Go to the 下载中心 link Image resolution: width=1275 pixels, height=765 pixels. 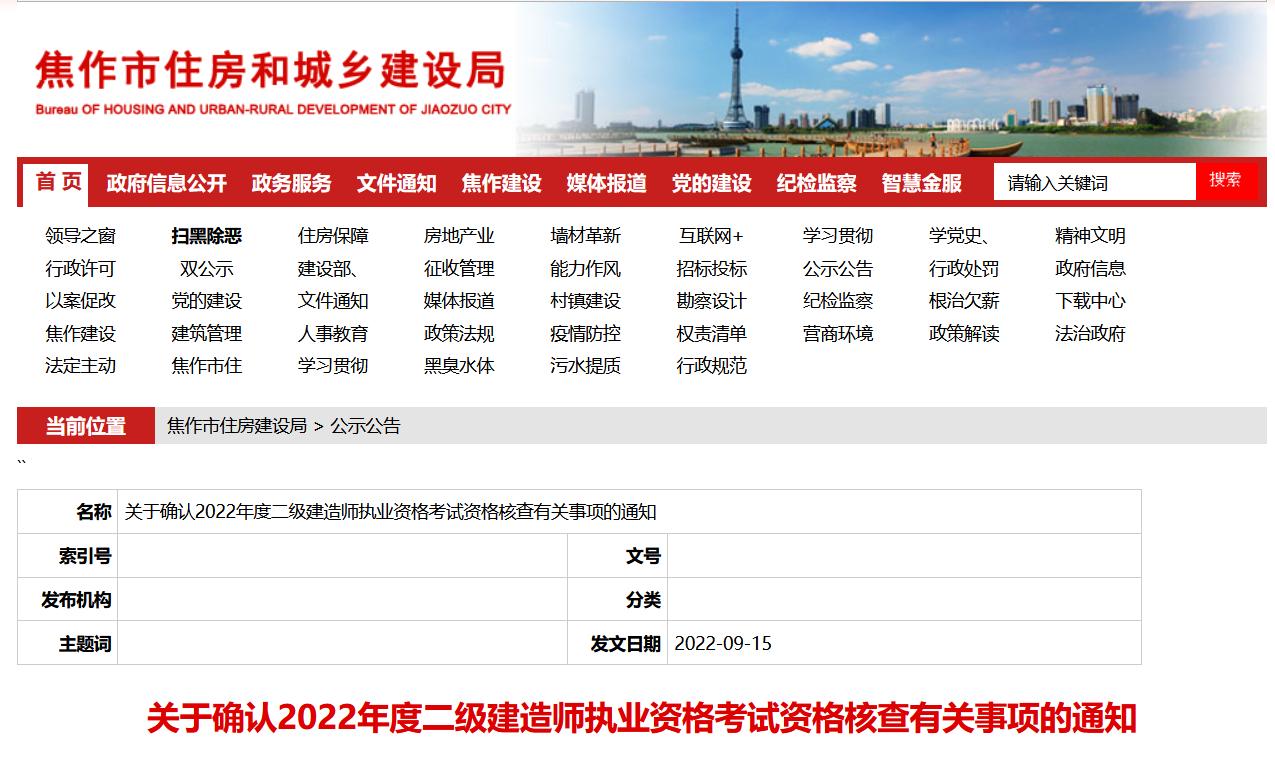point(1090,301)
